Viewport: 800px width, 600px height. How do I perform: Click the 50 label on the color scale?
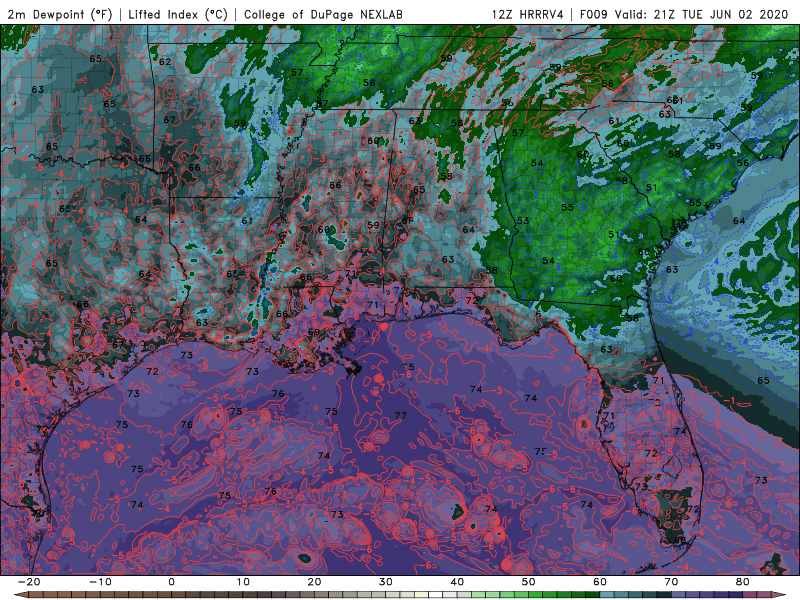click(529, 582)
